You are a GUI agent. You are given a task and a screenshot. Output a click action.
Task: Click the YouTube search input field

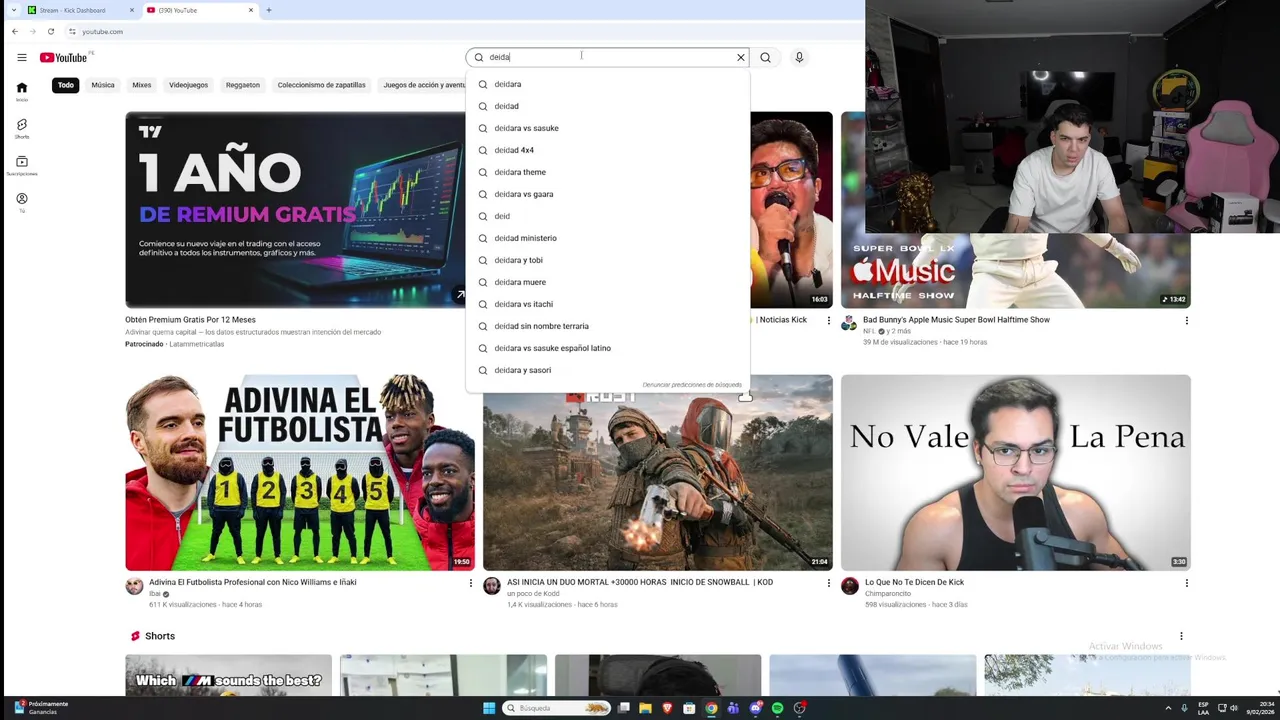coord(608,57)
